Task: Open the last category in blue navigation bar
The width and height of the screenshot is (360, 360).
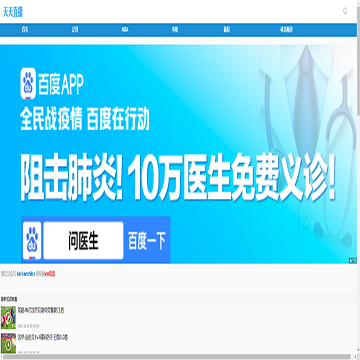Action: (286, 30)
